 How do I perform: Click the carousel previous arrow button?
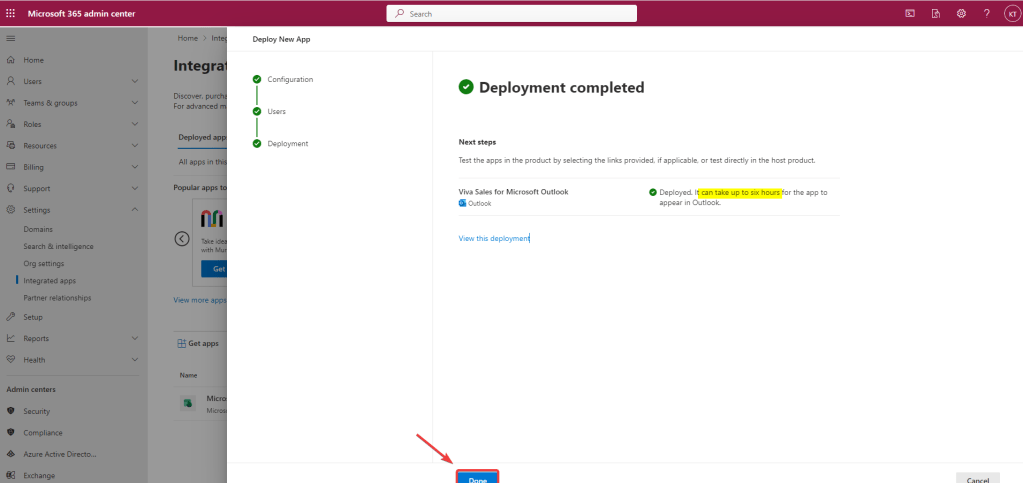click(182, 238)
